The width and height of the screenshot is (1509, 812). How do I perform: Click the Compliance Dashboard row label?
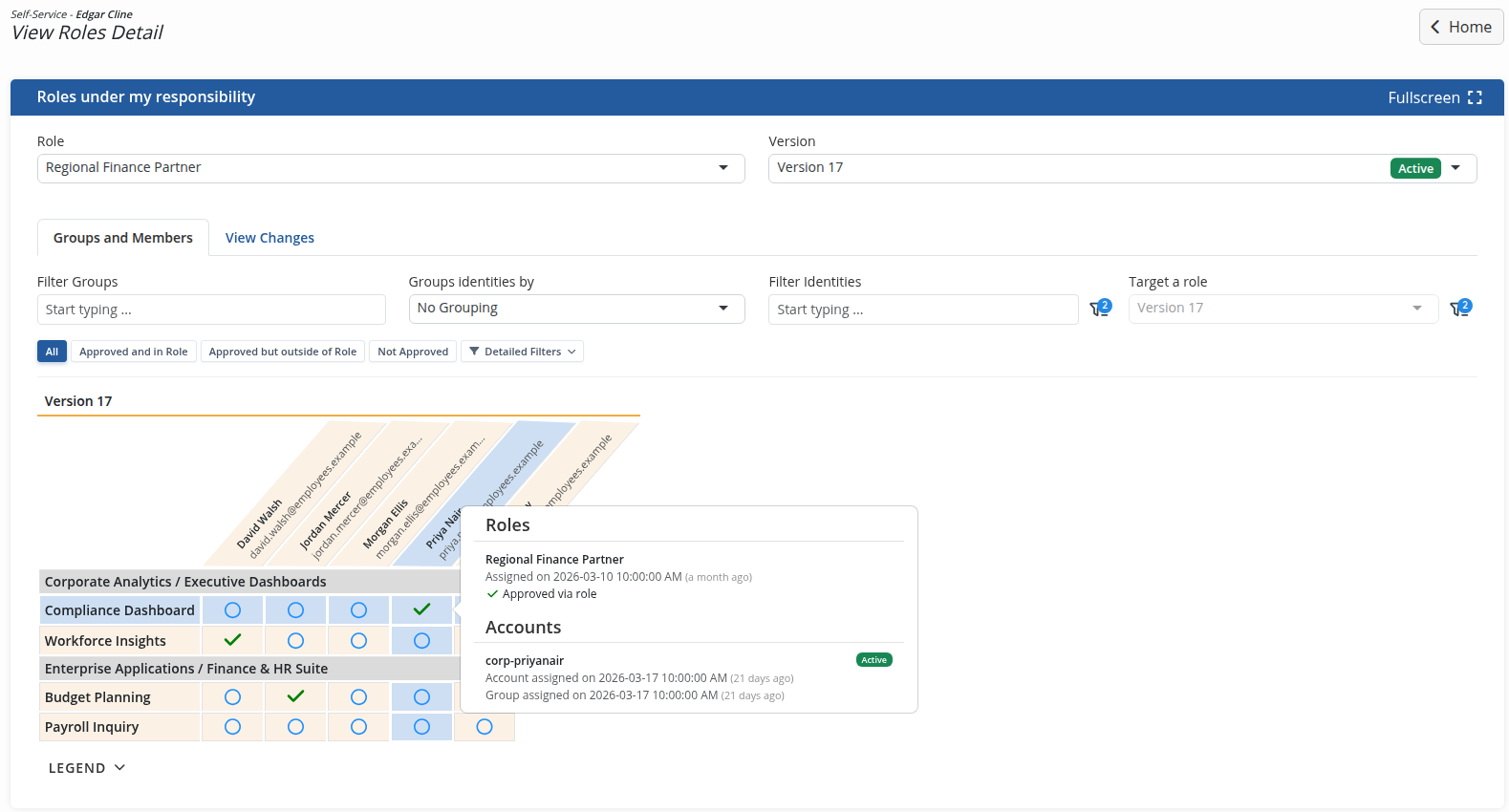[x=119, y=610]
